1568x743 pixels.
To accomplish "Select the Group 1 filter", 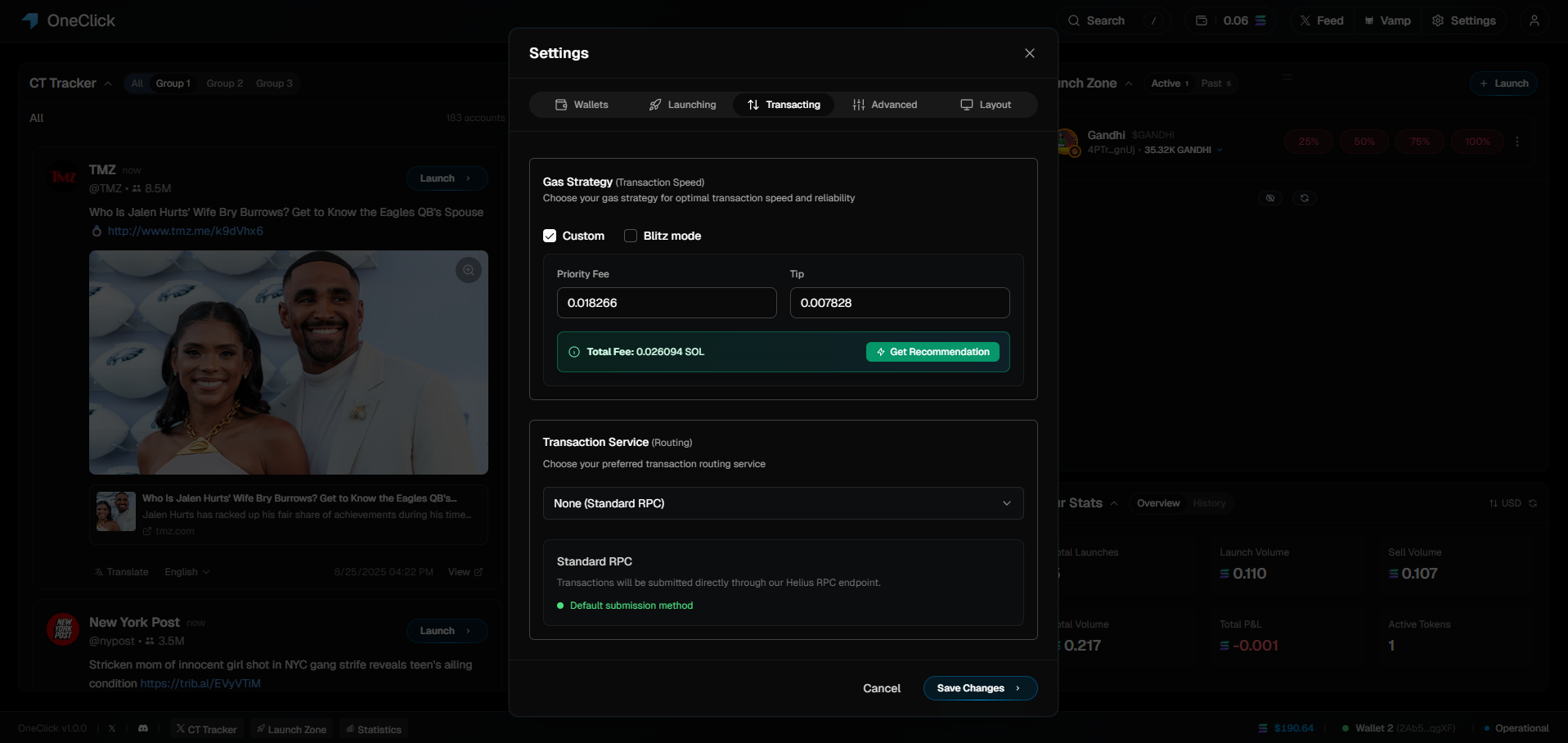I will coord(173,83).
